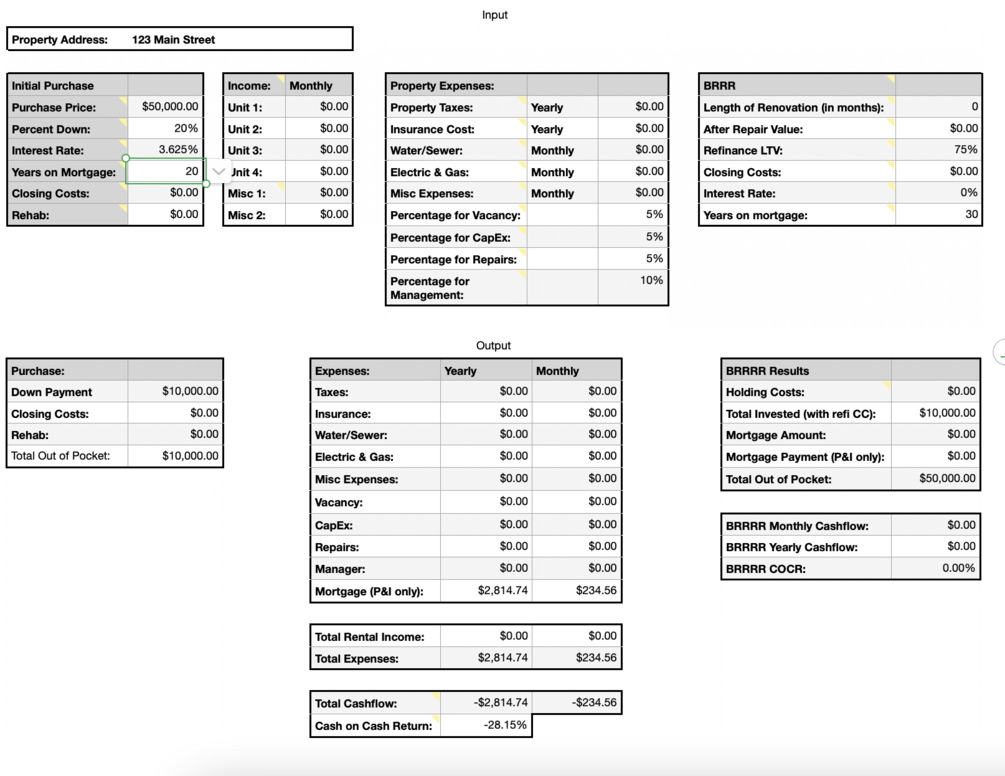
Task: Click the BRRRR Yearly Cashflow value
Action: point(936,547)
